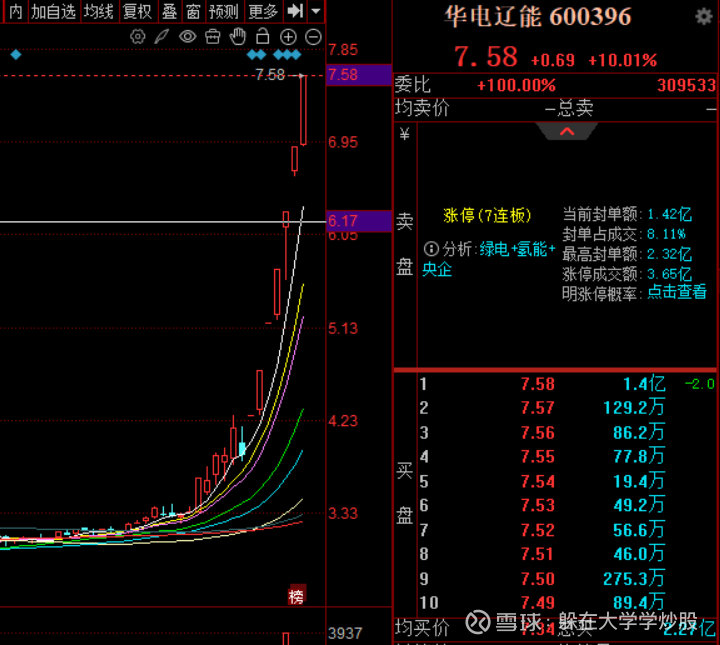Click buy level 2 price 7.57
The width and height of the screenshot is (720, 645).
click(538, 408)
